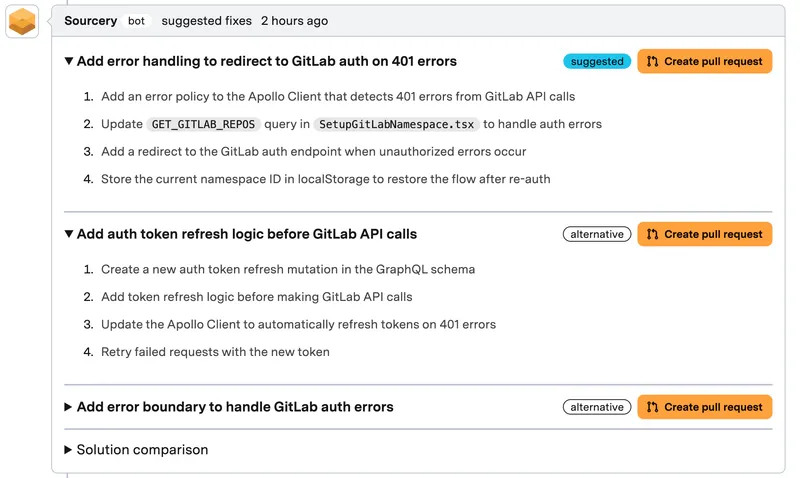Image resolution: width=800 pixels, height=478 pixels.
Task: Click the GET_GITLAB_REPOS code snippet
Action: [203, 124]
